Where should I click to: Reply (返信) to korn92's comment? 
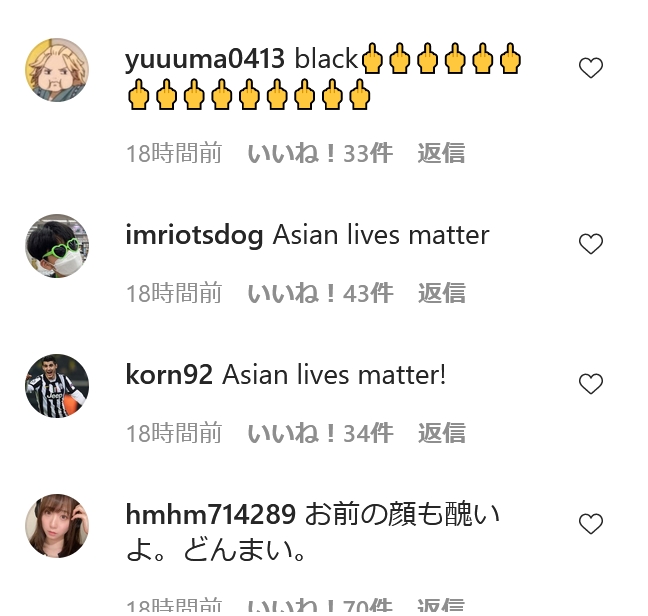click(441, 433)
